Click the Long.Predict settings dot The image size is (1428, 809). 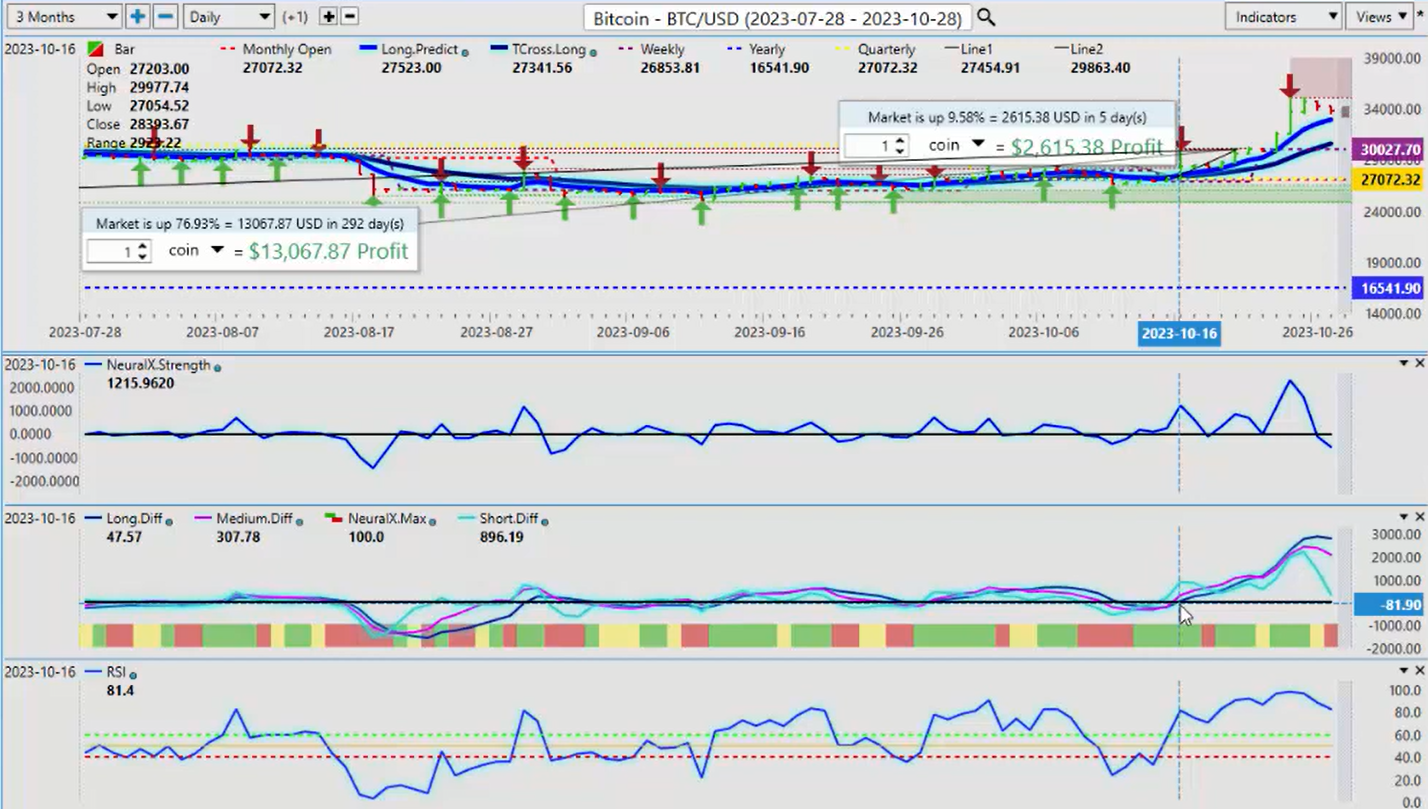point(465,51)
